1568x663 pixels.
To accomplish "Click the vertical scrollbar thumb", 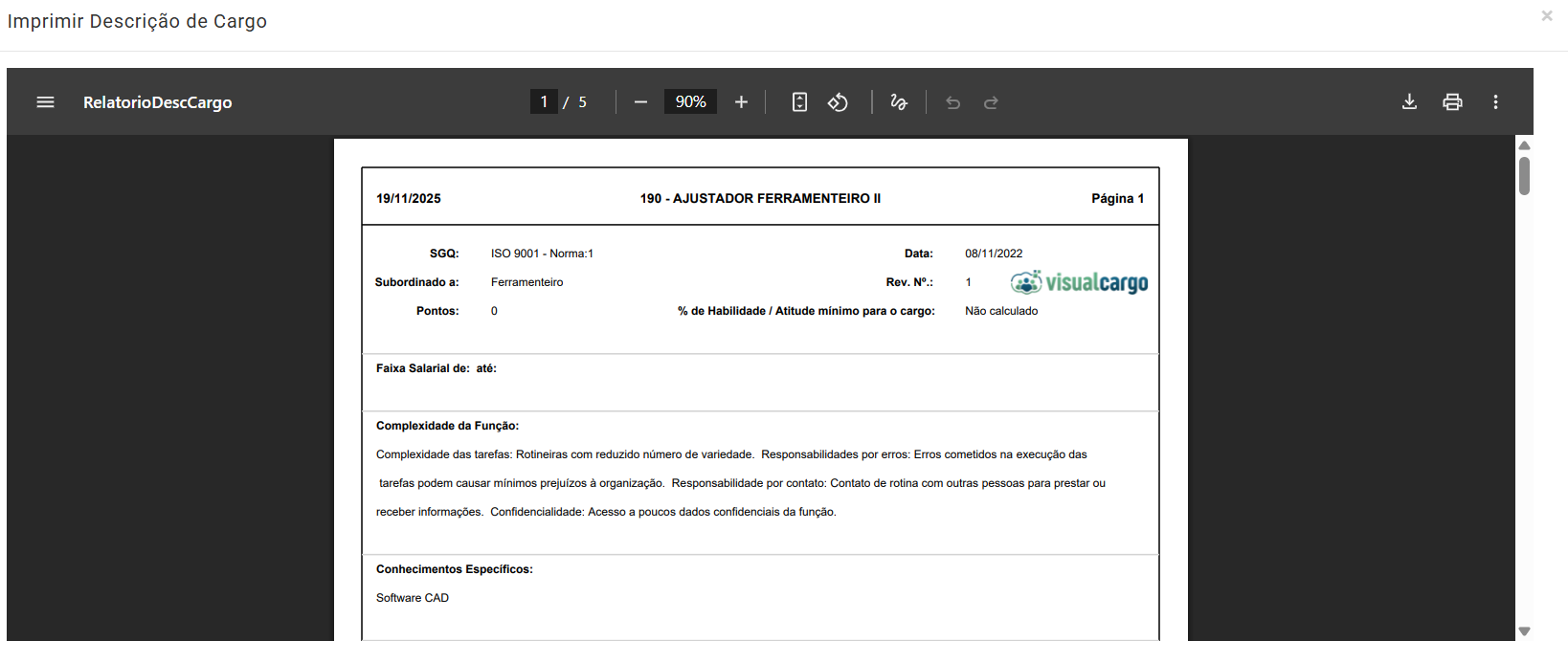I will (x=1524, y=176).
